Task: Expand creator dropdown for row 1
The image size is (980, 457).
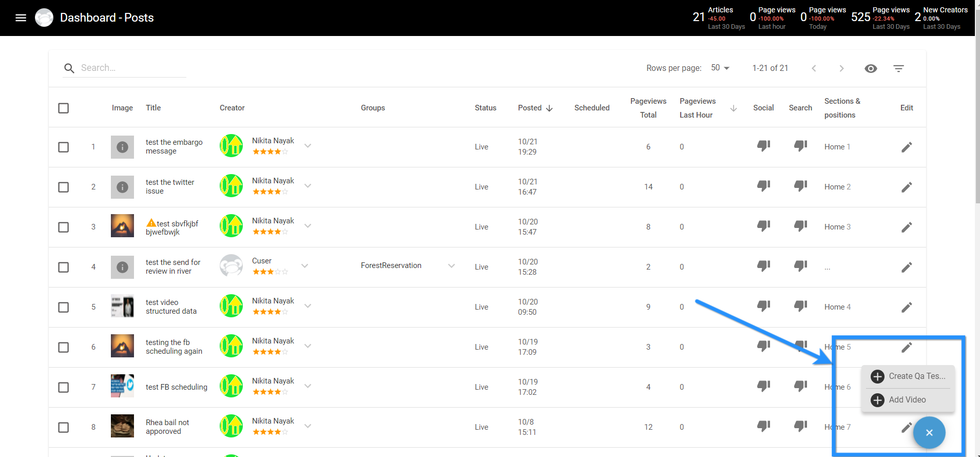Action: tap(308, 146)
